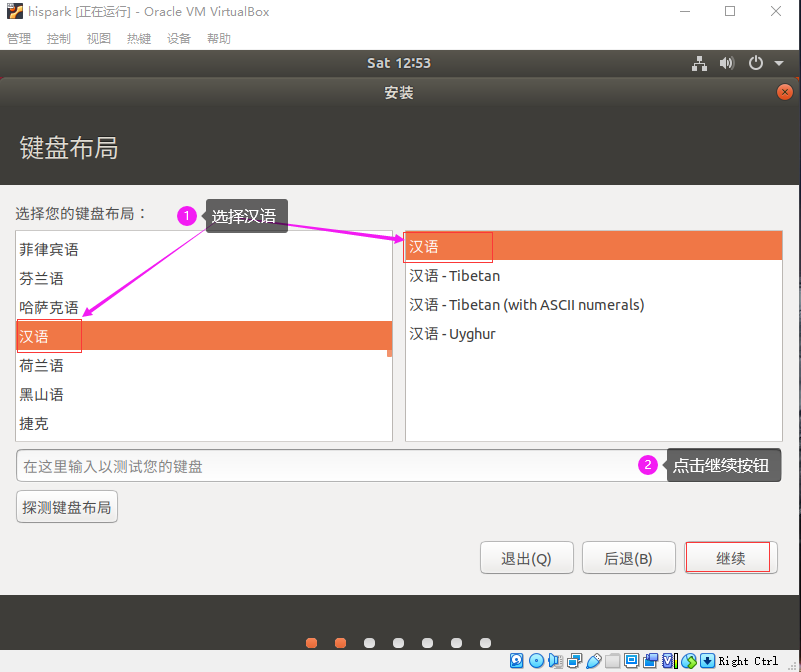Choose the 汉语 - Tibetan variant
The image size is (801, 672).
[594, 276]
